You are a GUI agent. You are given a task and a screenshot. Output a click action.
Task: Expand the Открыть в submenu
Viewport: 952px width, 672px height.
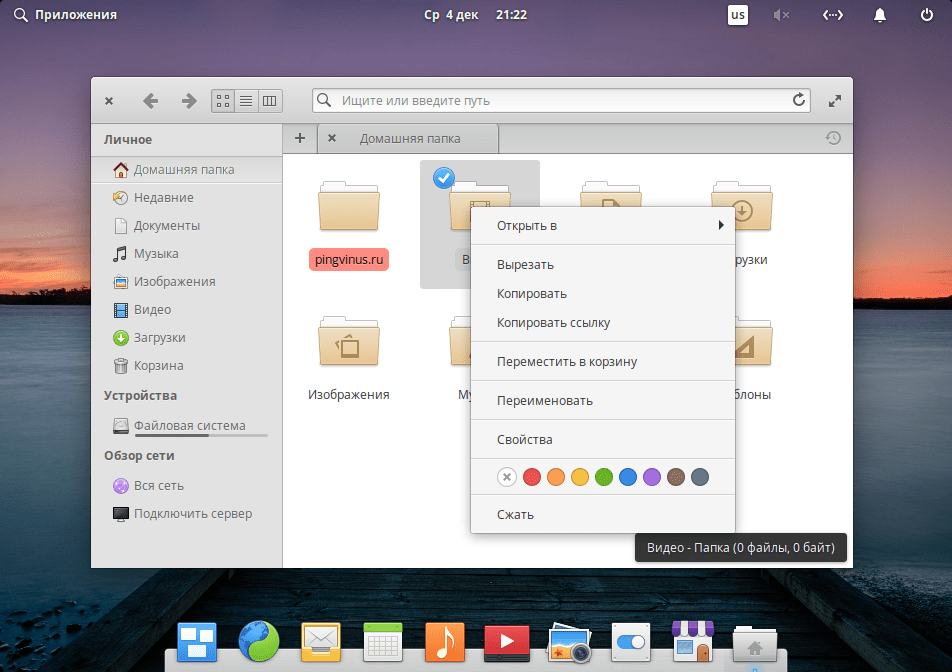tap(603, 225)
